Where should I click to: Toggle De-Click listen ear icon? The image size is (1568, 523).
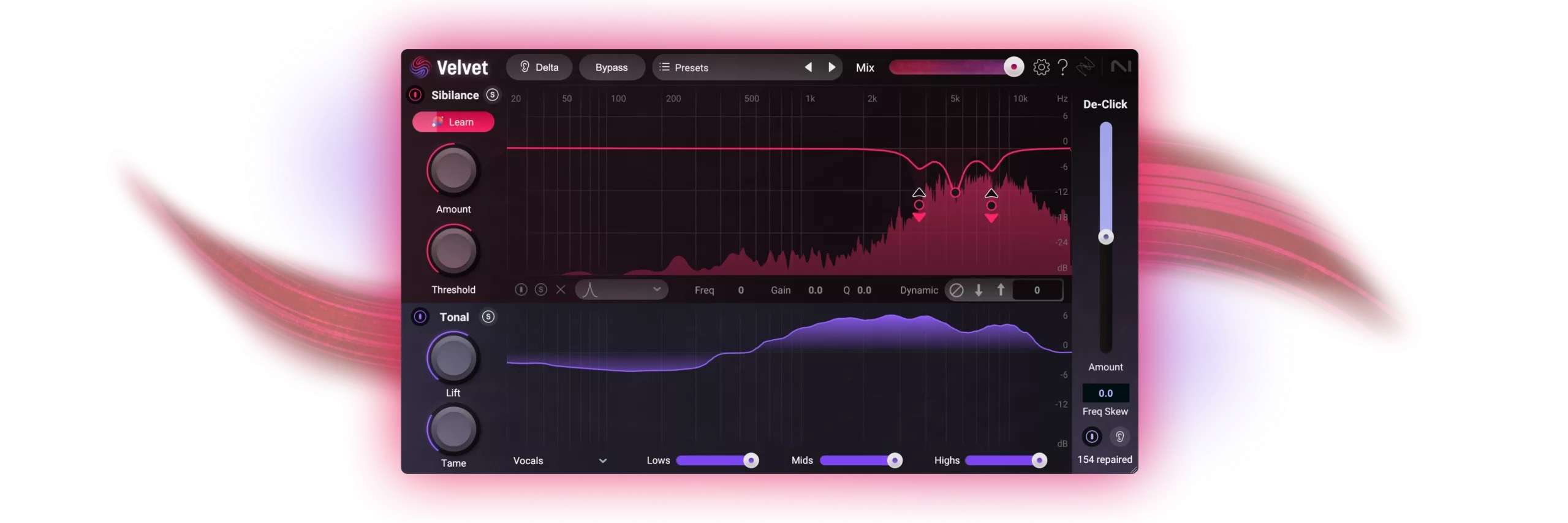(1119, 437)
